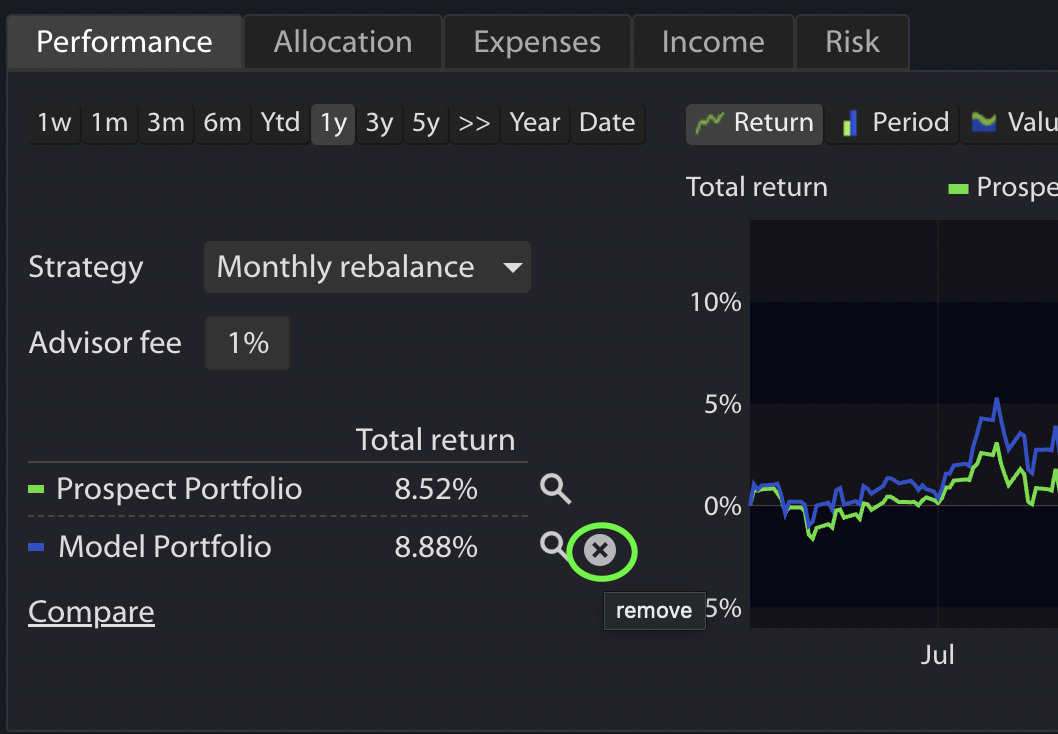The width and height of the screenshot is (1058, 734).
Task: Open the Risk tab
Action: [853, 42]
